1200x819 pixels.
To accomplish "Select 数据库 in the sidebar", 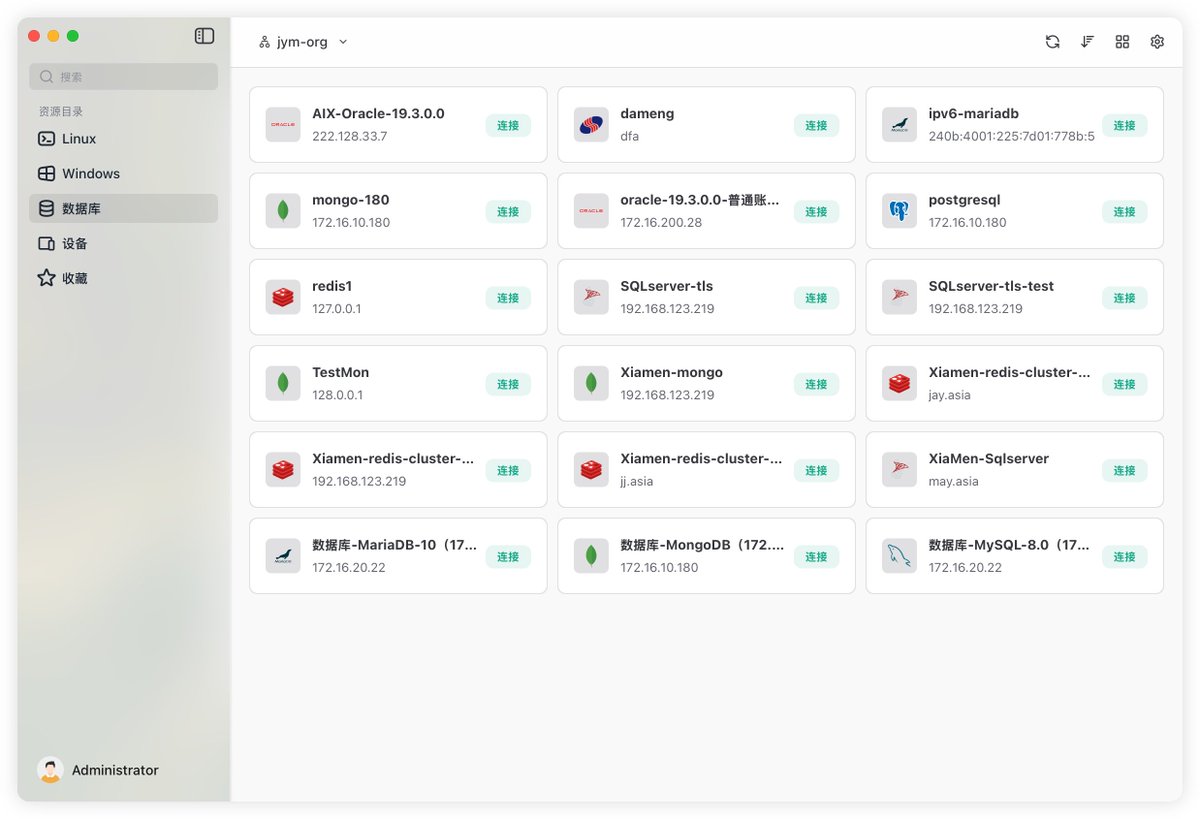I will (124, 209).
